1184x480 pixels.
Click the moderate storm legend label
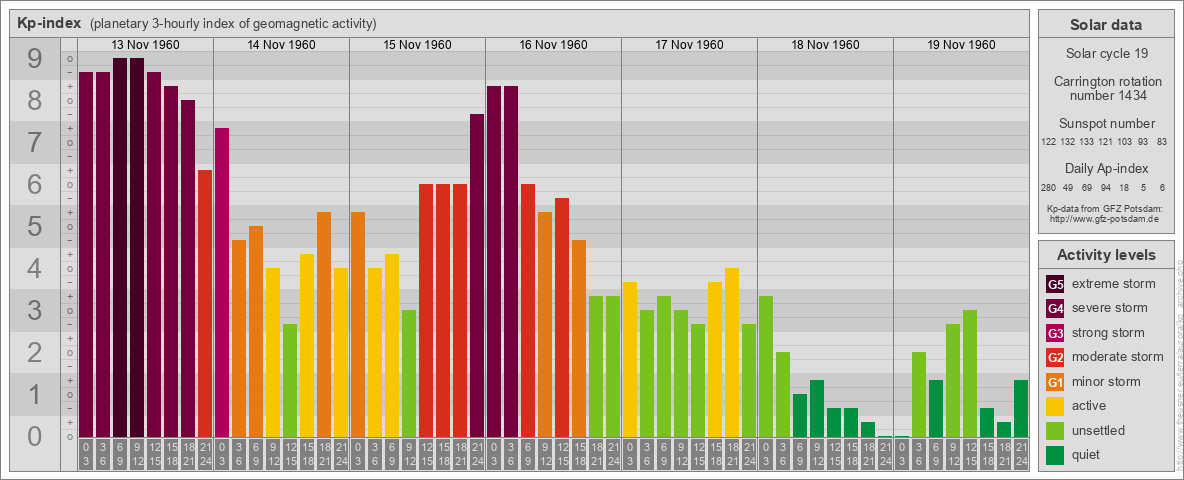click(1118, 357)
